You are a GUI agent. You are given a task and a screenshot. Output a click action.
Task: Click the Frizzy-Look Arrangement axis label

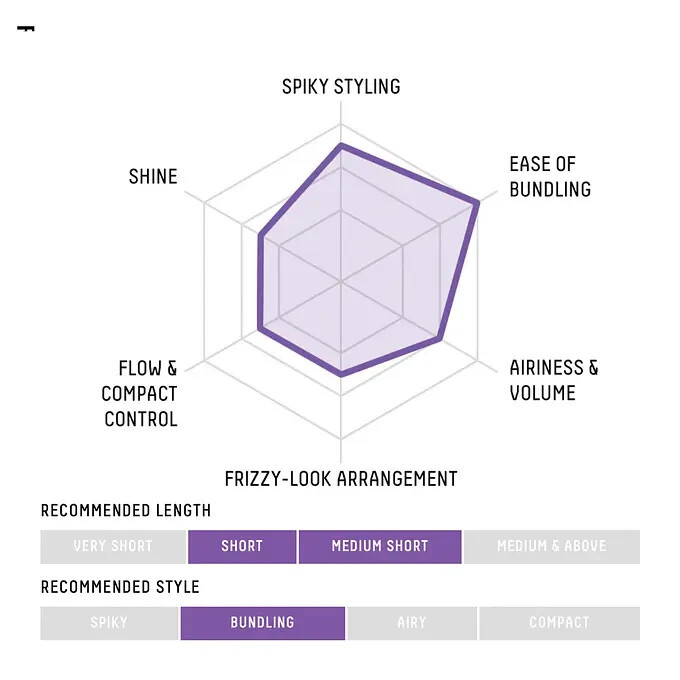tap(341, 479)
